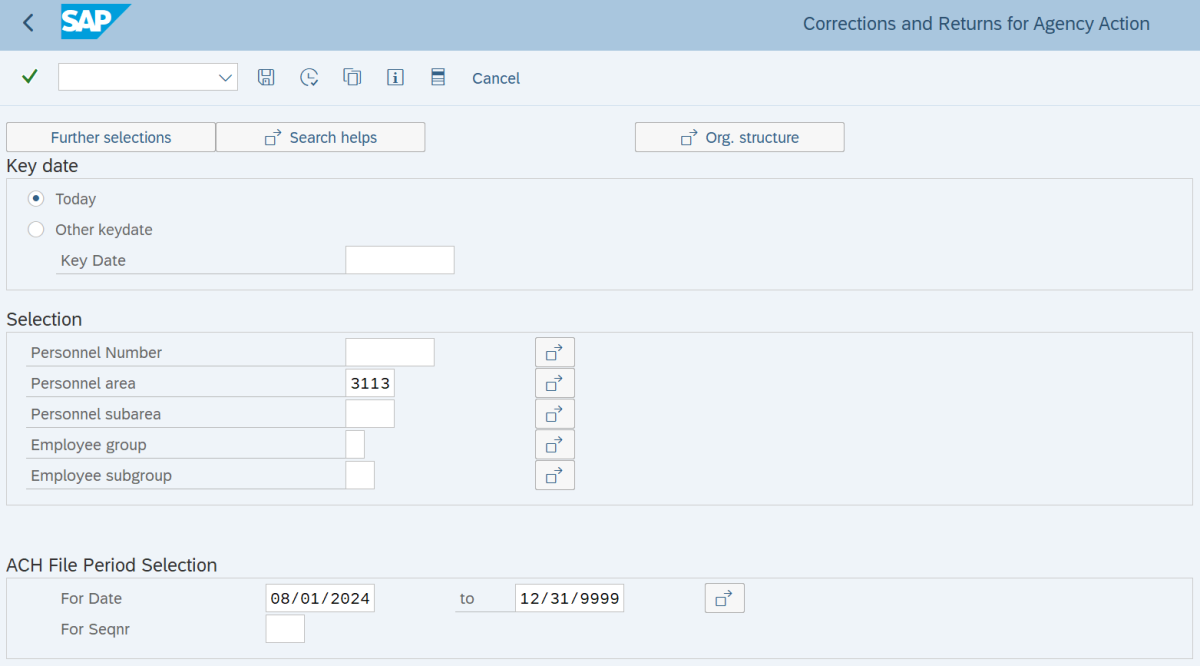The image size is (1200, 666).
Task: Open the Search helps button
Action: pos(320,137)
